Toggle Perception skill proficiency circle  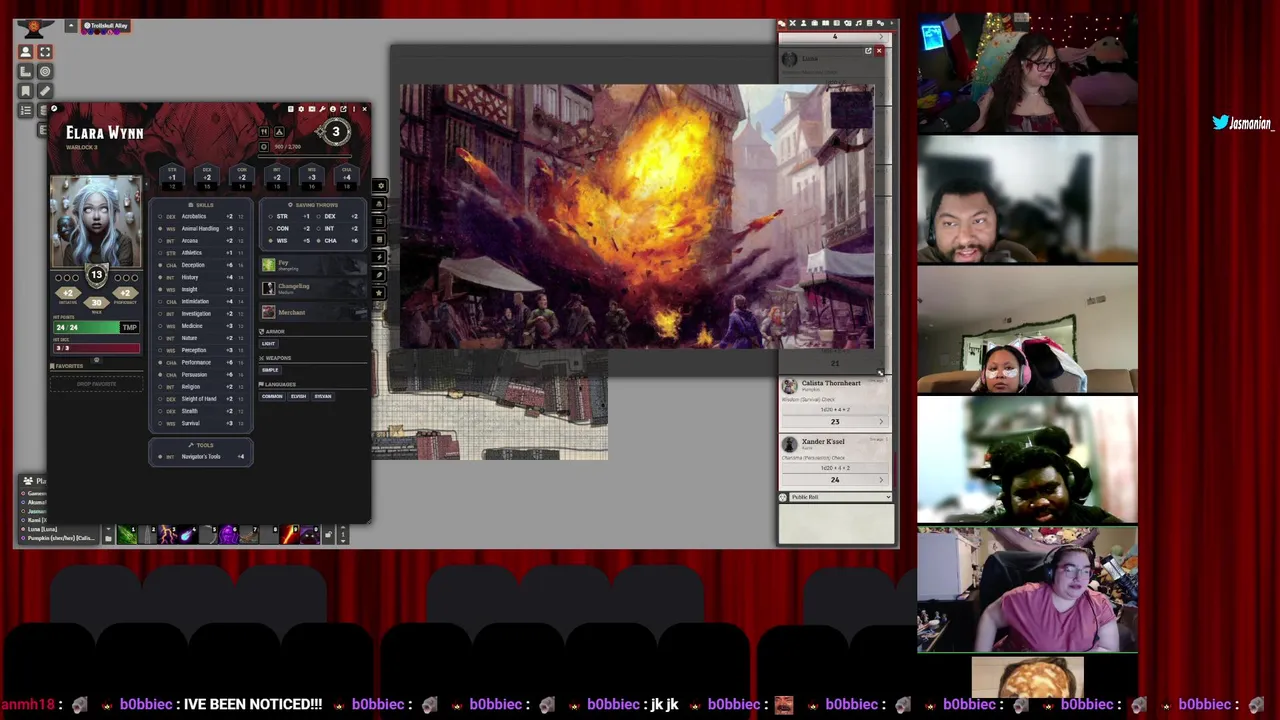[x=160, y=350]
